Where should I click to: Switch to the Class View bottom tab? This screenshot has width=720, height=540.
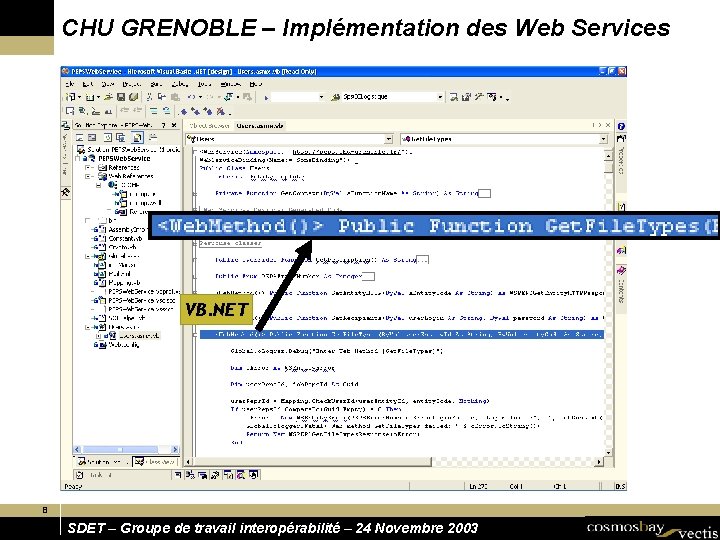(x=156, y=462)
